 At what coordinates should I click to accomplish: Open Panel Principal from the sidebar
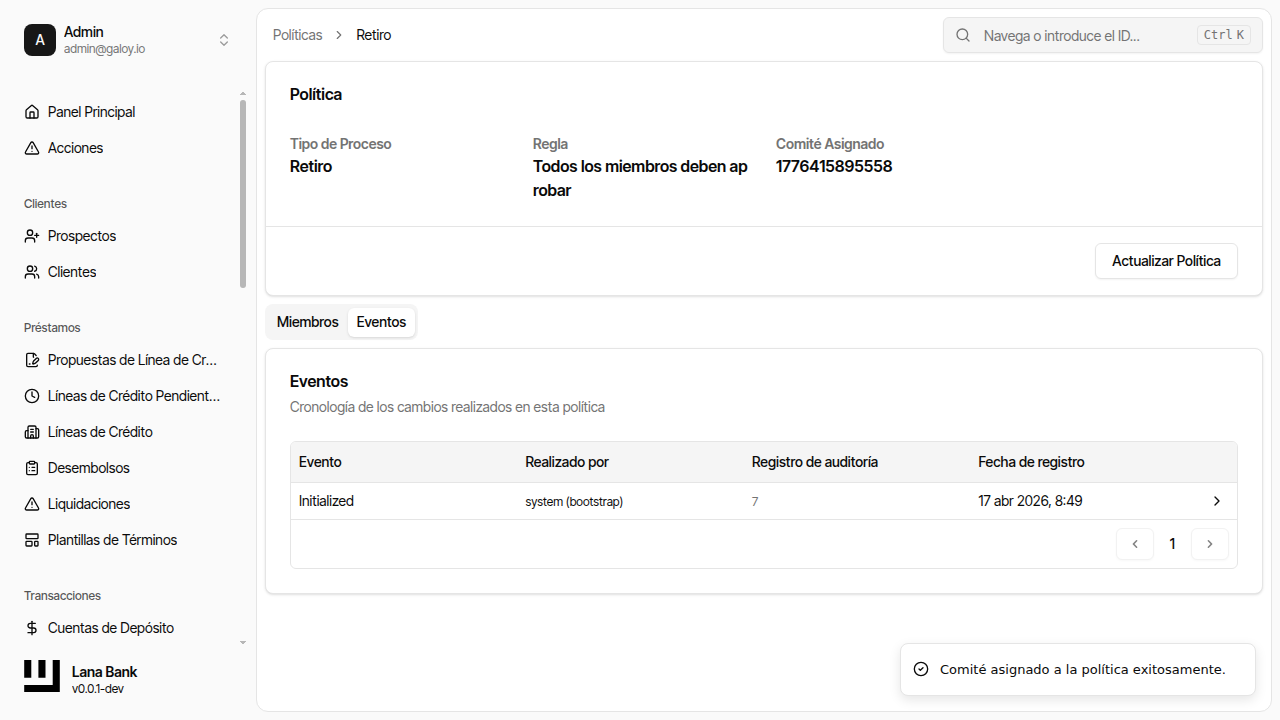91,111
